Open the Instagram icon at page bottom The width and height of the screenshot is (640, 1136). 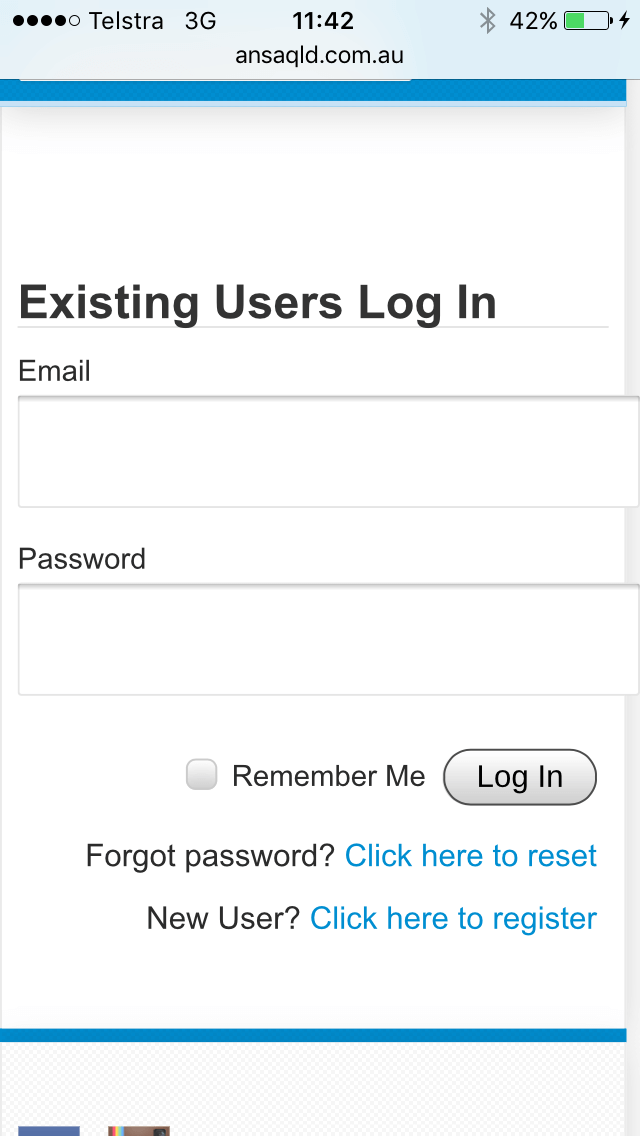tap(138, 1130)
